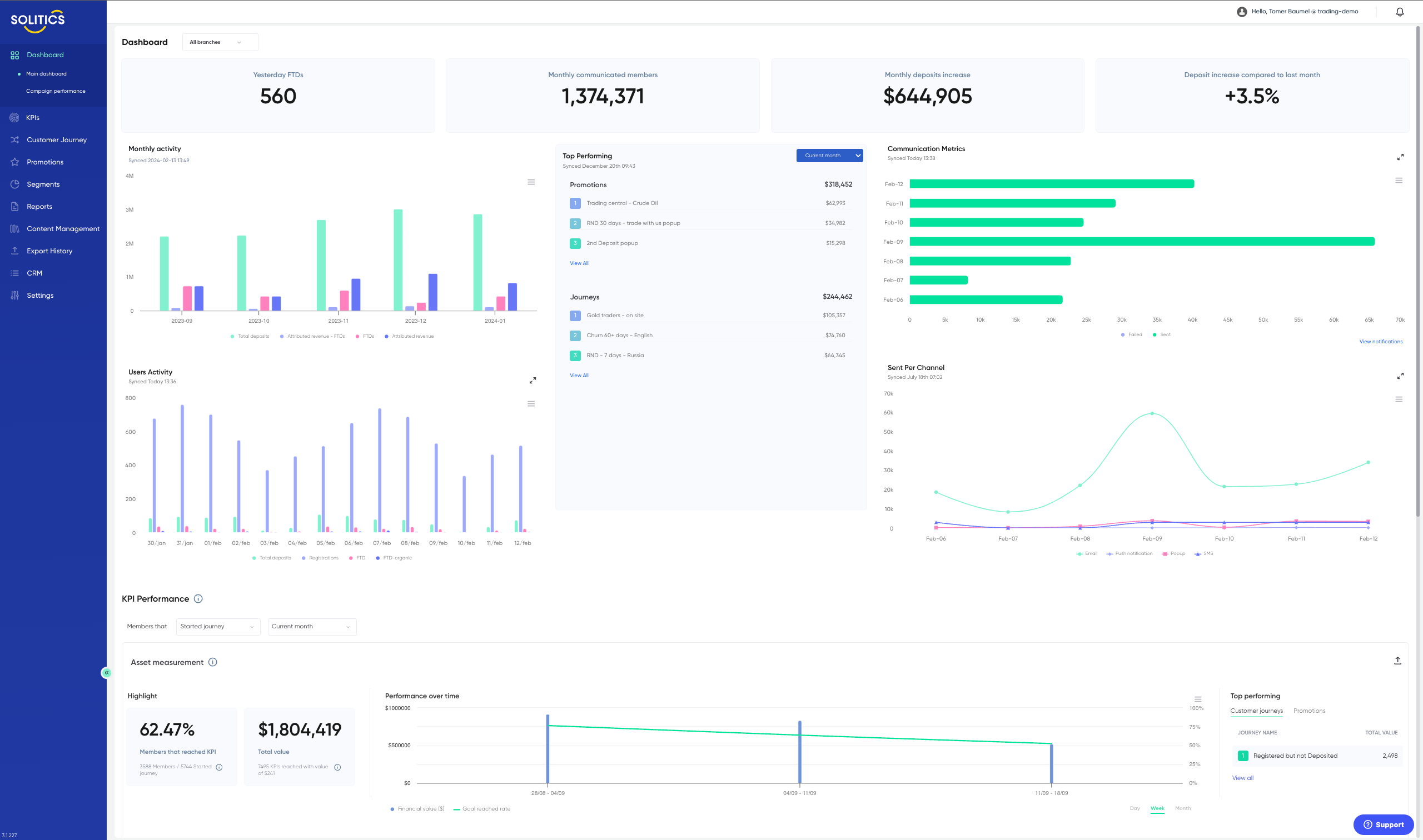Screen dimensions: 1423x840
Task: Open the All branches dropdown
Action: (x=220, y=42)
